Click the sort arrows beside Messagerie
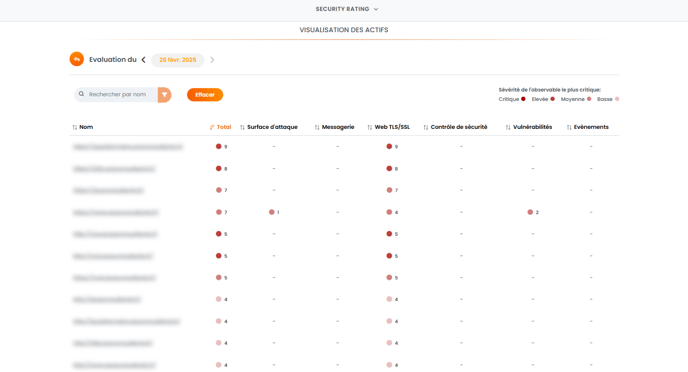The width and height of the screenshot is (688, 372). 317,127
